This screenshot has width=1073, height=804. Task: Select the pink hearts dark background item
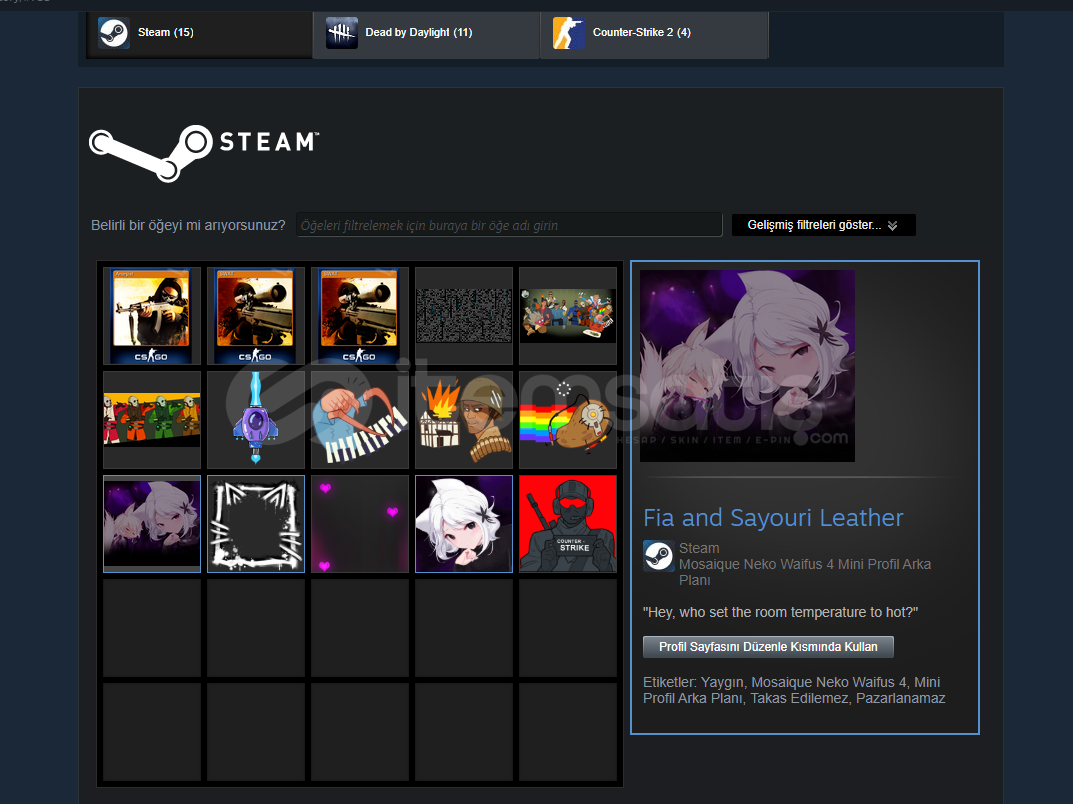360,524
